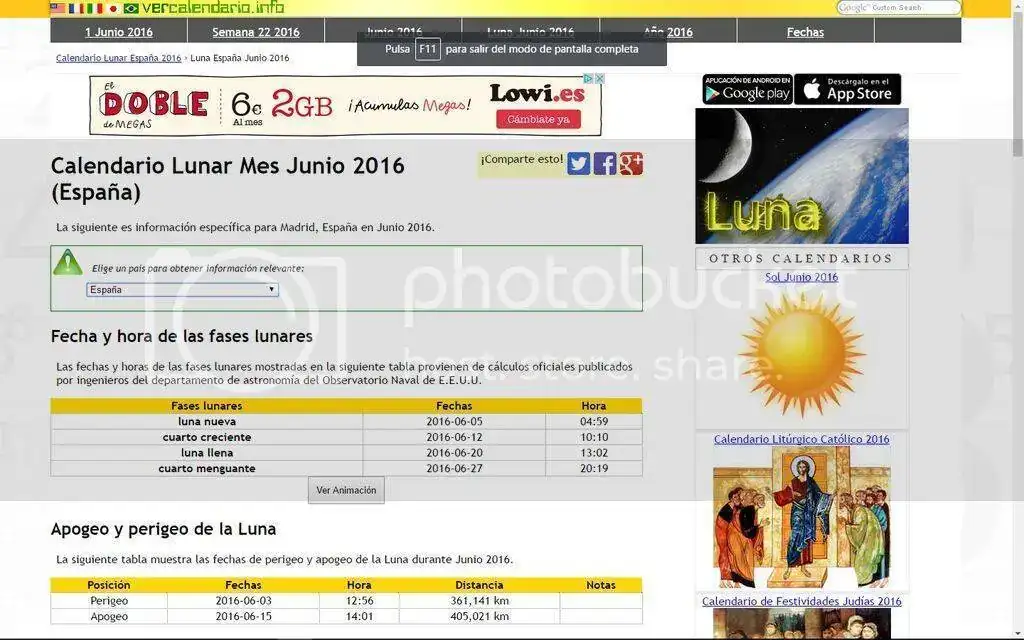The height and width of the screenshot is (640, 1024).
Task: Open the "1 Junio 2016" menu tab
Action: click(x=119, y=32)
